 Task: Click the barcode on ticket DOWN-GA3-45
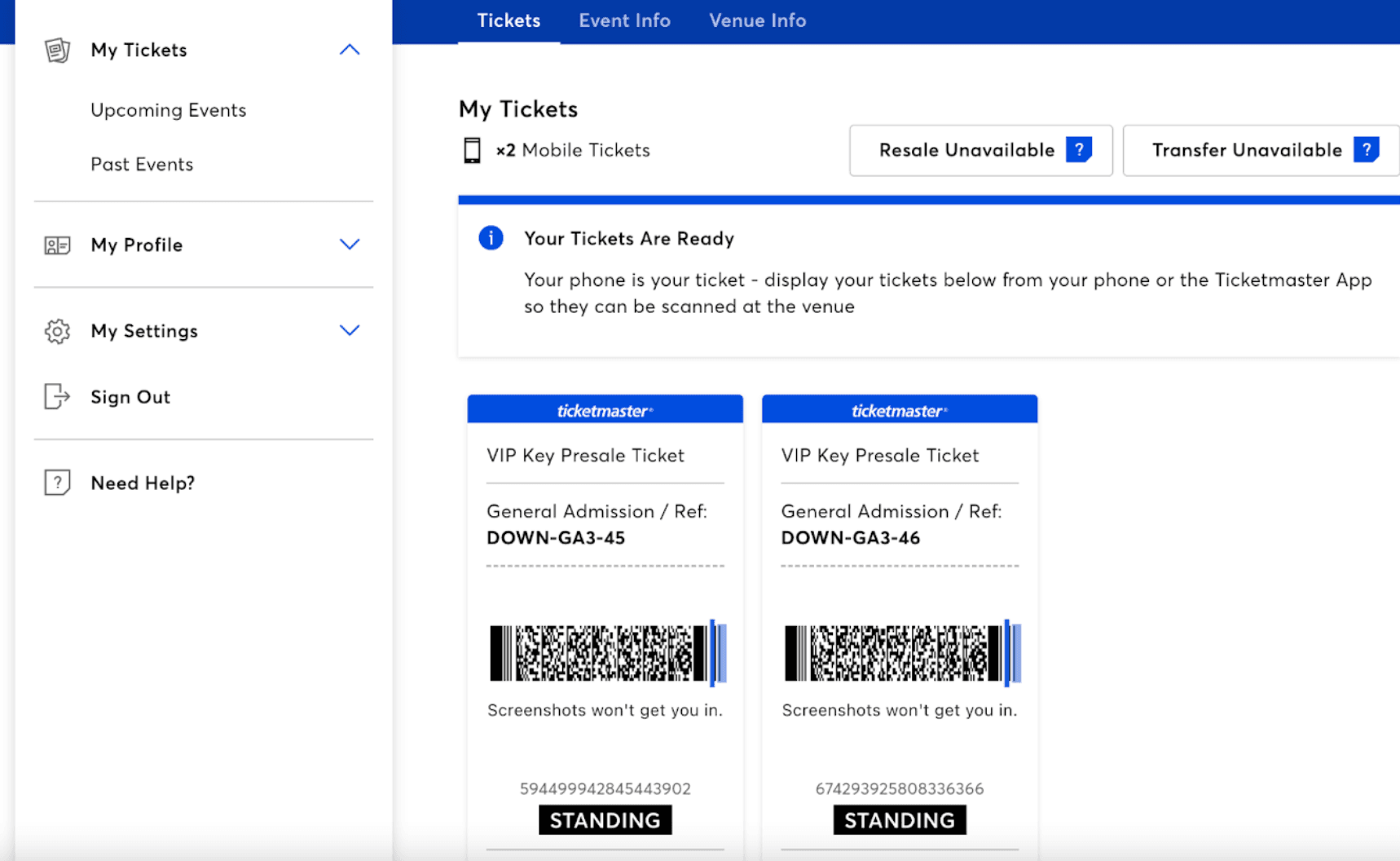(x=606, y=653)
